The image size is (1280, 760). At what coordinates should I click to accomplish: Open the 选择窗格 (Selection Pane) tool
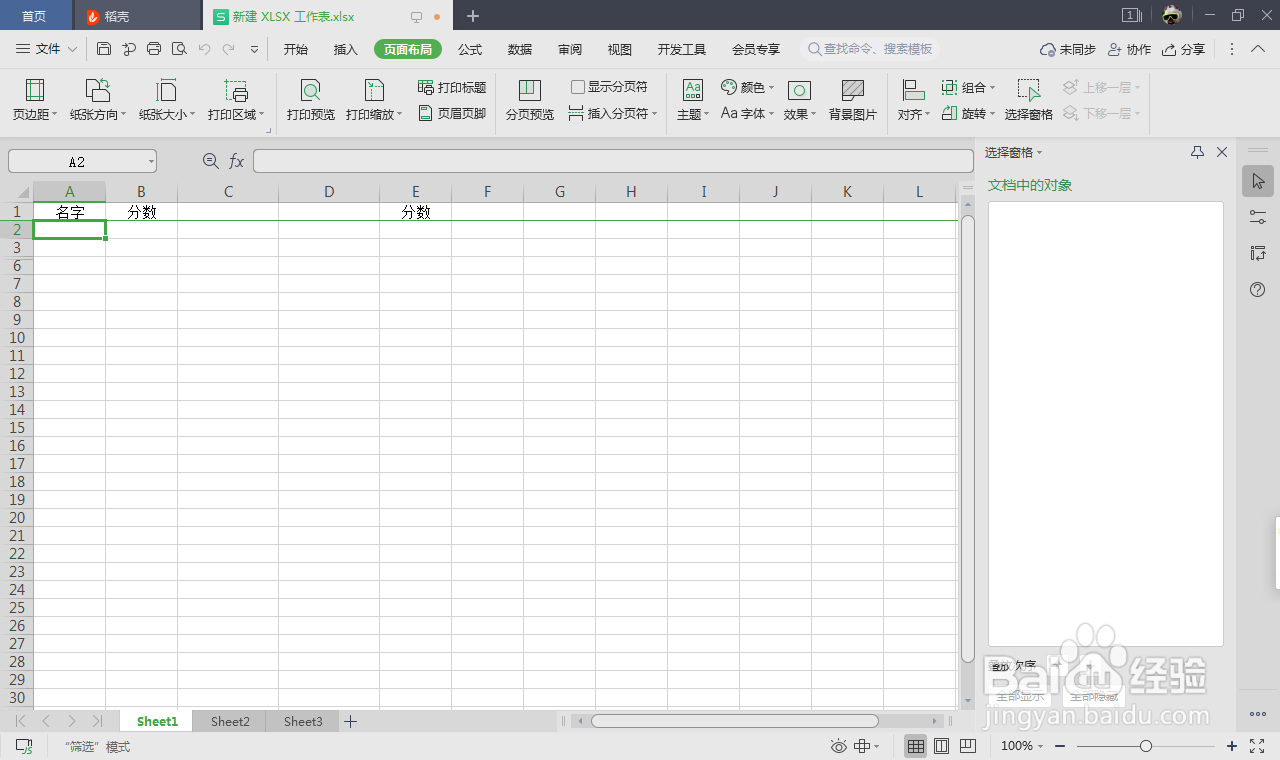tap(1028, 99)
